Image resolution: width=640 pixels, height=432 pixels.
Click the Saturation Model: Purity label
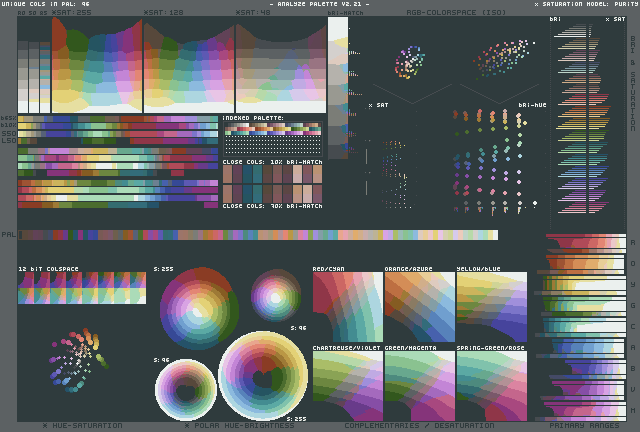coord(585,4)
